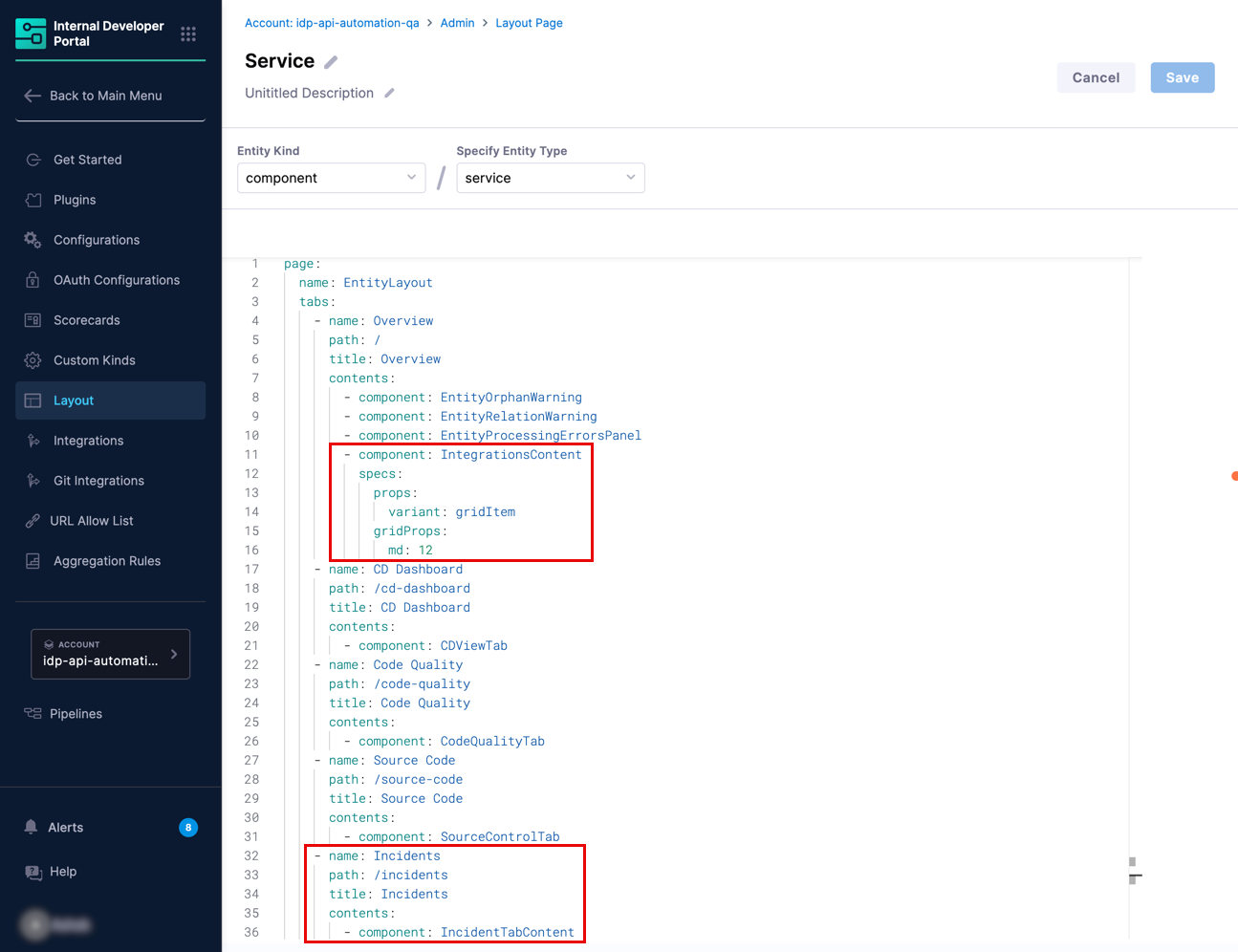
Task: Click the Cancel button
Action: point(1096,77)
